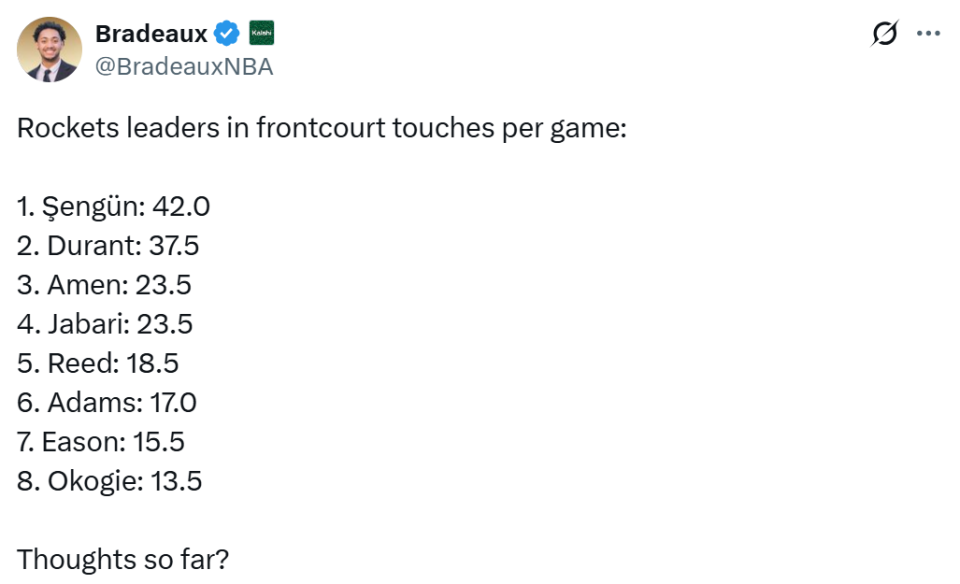960x584 pixels.
Task: Click the 'Şengün: 42.0' list entry
Action: 114,207
